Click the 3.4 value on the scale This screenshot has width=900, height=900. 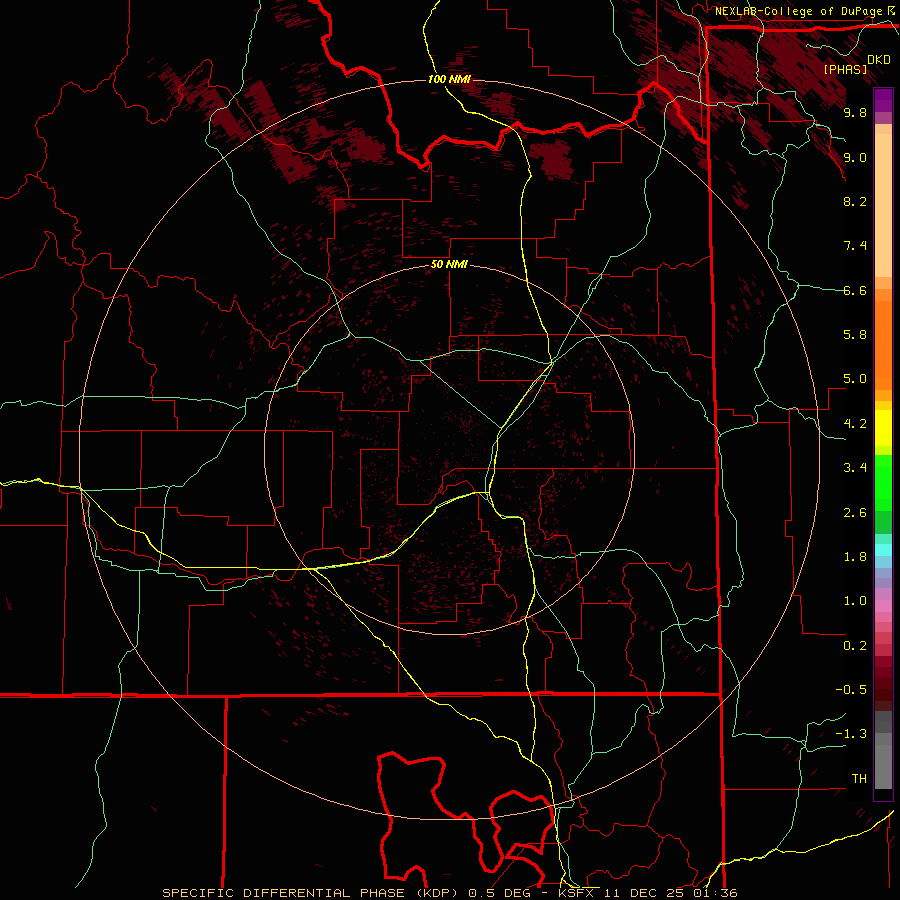(855, 468)
